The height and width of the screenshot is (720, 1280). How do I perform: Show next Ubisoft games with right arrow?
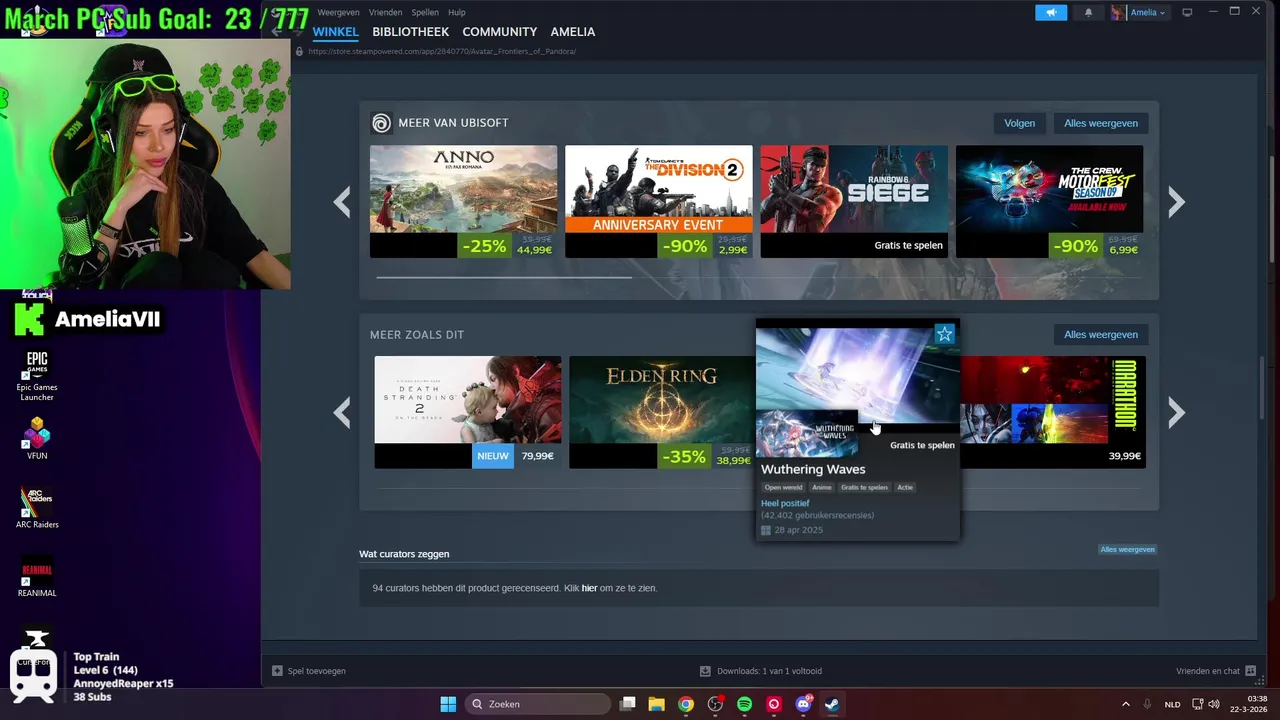tap(1176, 202)
